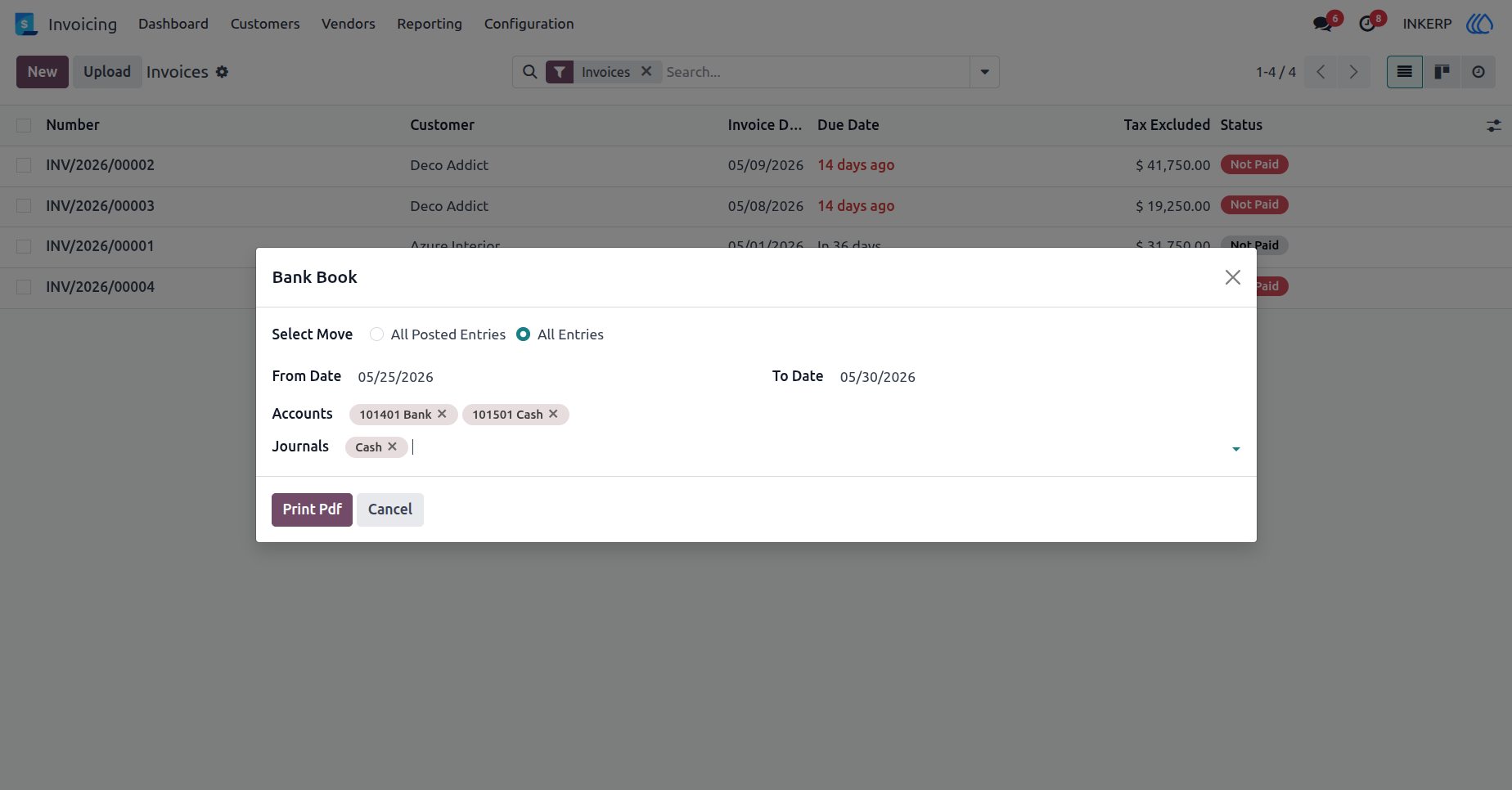
Task: Open invoice INV/2026/00002 row
Action: (x=756, y=165)
